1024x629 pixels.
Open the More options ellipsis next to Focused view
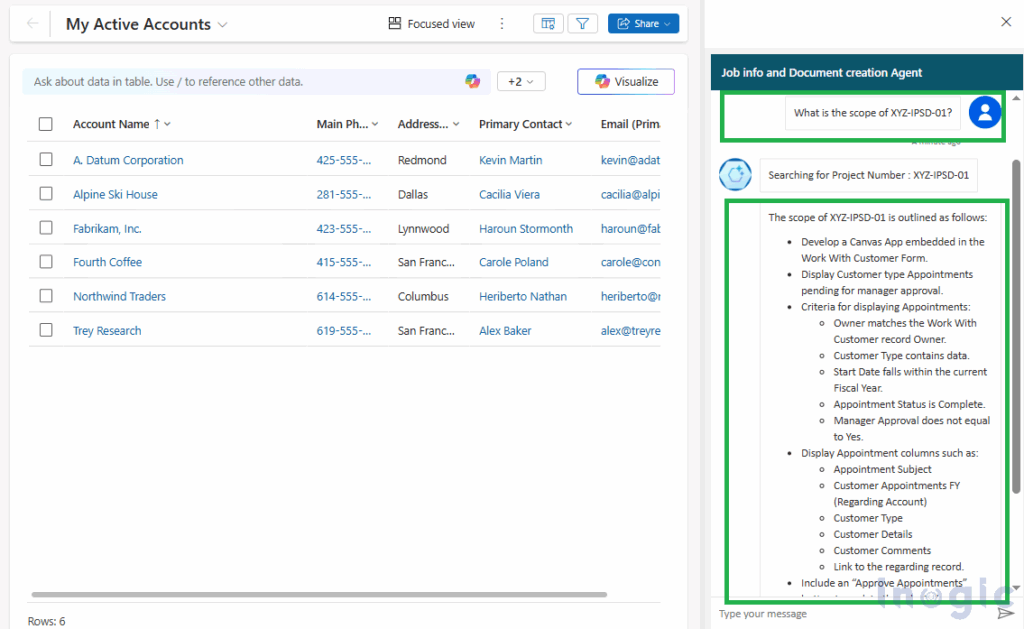(502, 22)
